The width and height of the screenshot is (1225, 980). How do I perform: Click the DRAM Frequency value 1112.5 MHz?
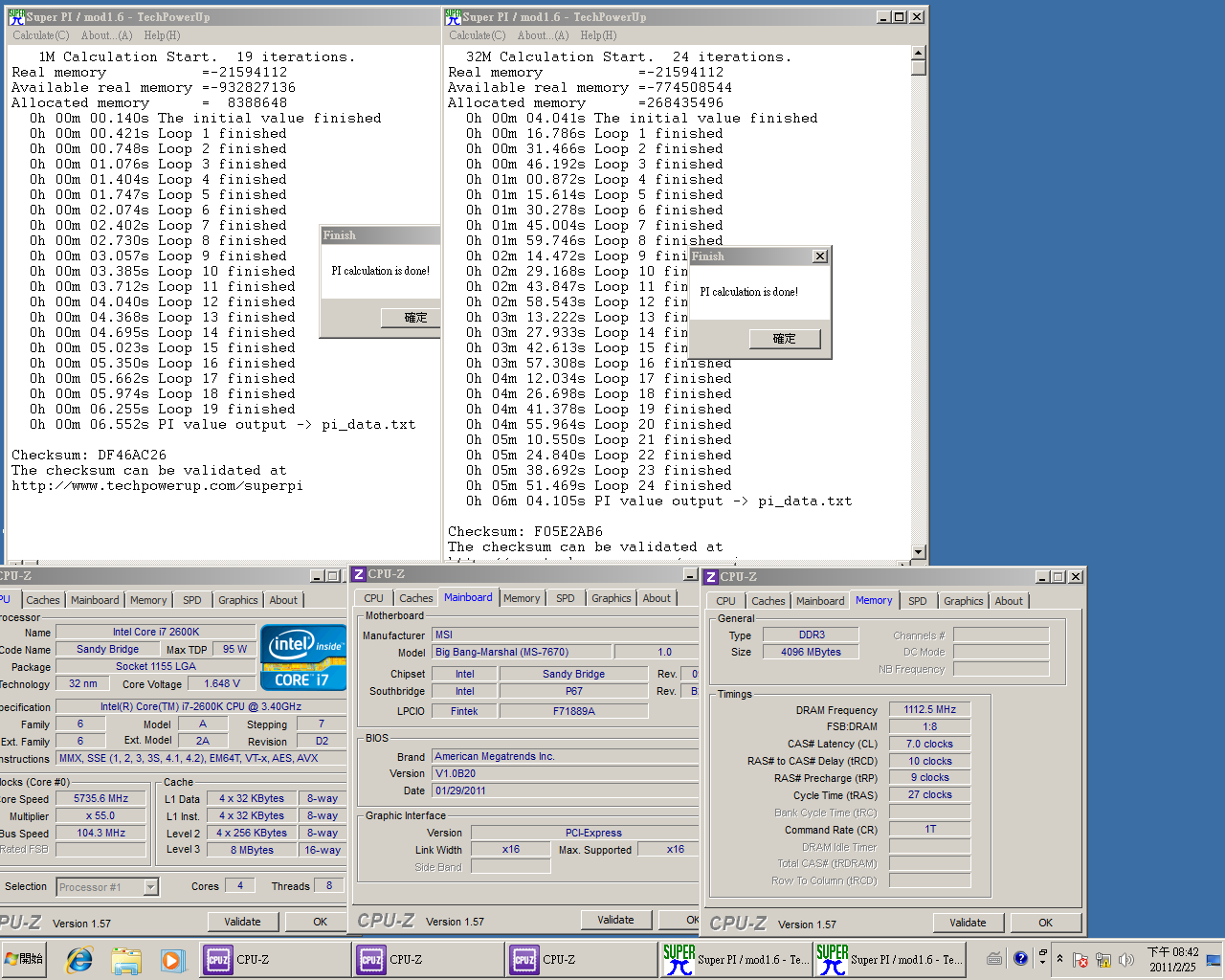930,710
